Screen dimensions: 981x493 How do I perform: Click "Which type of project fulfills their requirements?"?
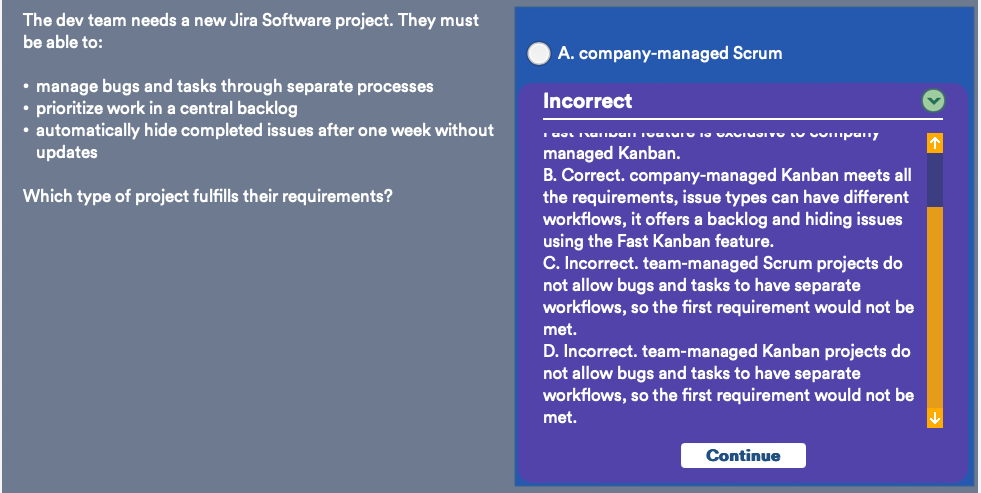pos(208,196)
